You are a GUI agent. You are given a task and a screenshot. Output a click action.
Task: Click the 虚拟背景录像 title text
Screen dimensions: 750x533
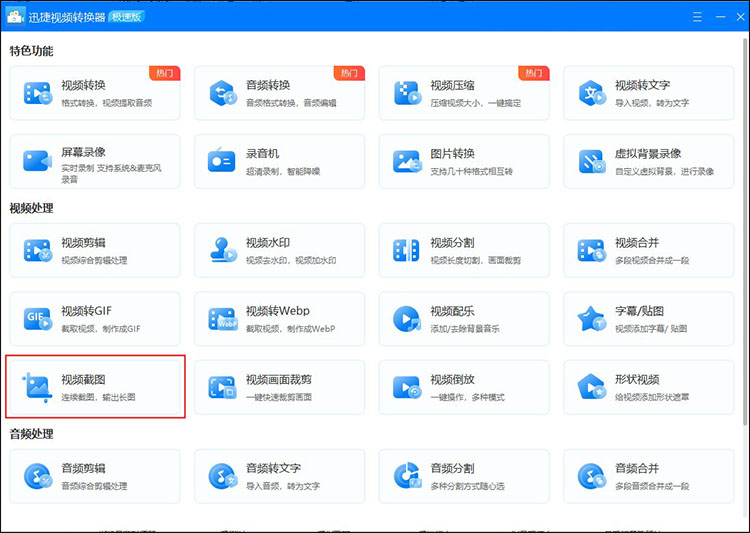pos(648,154)
